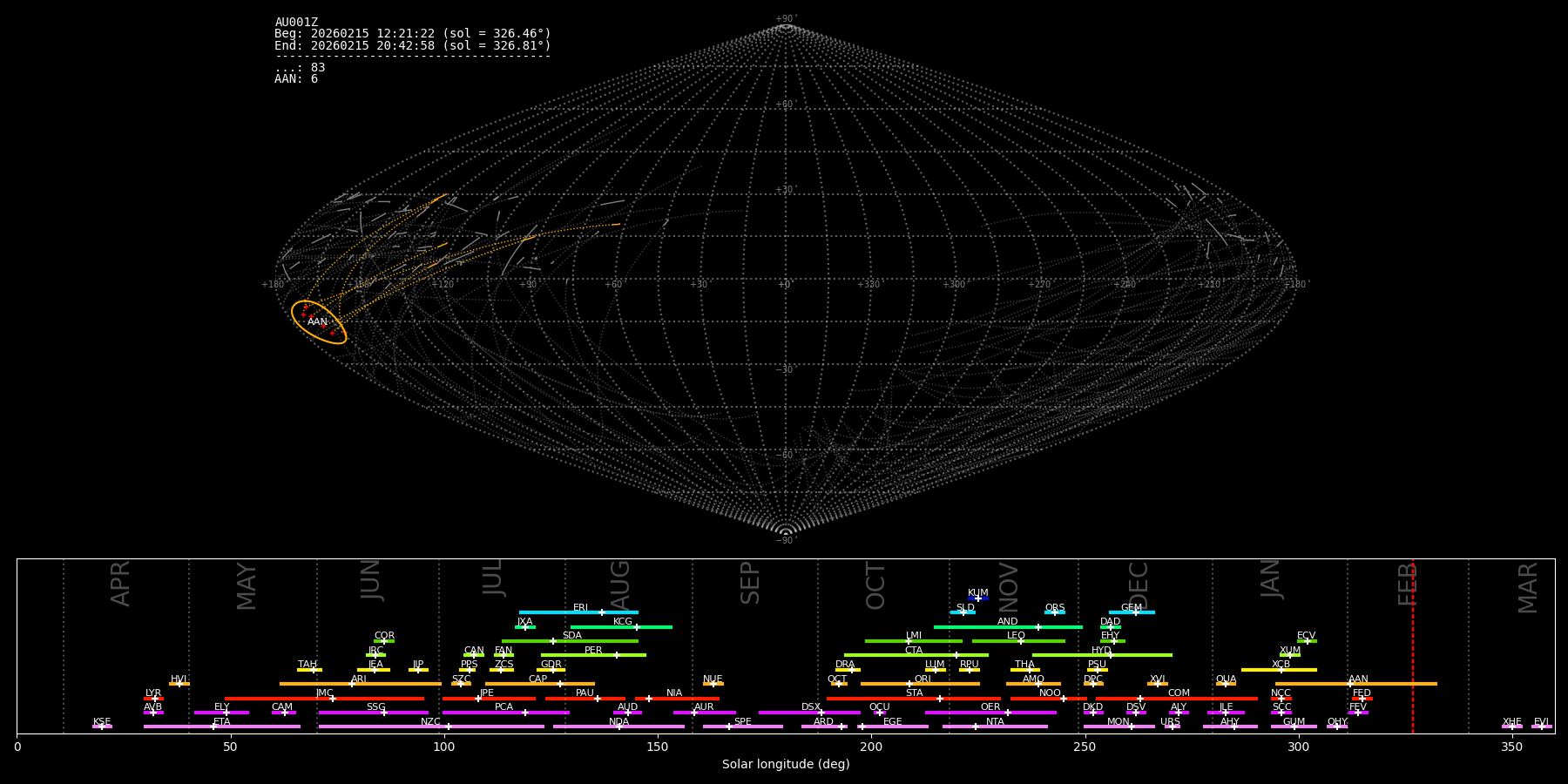Click the 350 tick on solar longitude axis
This screenshot has width=1568, height=784.
(x=1512, y=747)
